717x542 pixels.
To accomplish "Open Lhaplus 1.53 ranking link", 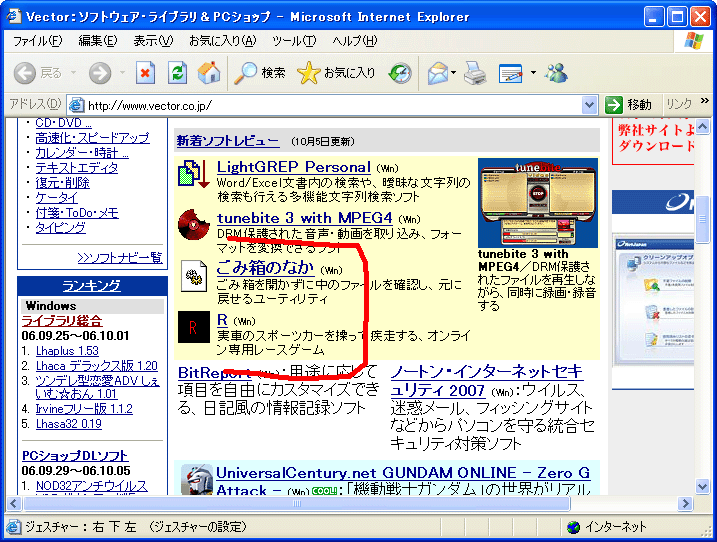I will (x=67, y=351).
